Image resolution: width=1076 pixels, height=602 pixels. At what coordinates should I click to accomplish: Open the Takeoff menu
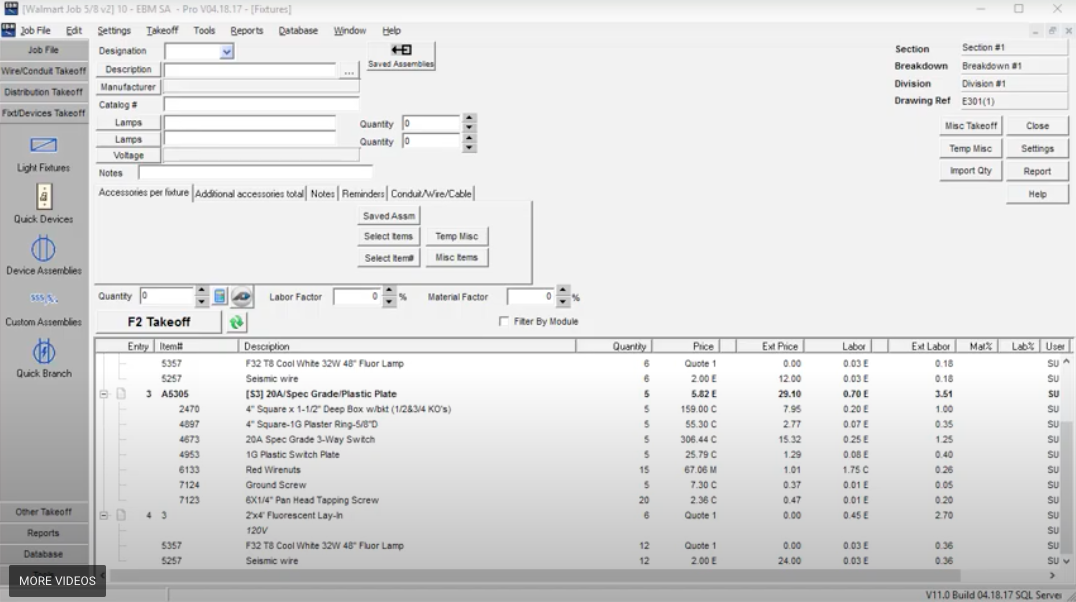(162, 30)
